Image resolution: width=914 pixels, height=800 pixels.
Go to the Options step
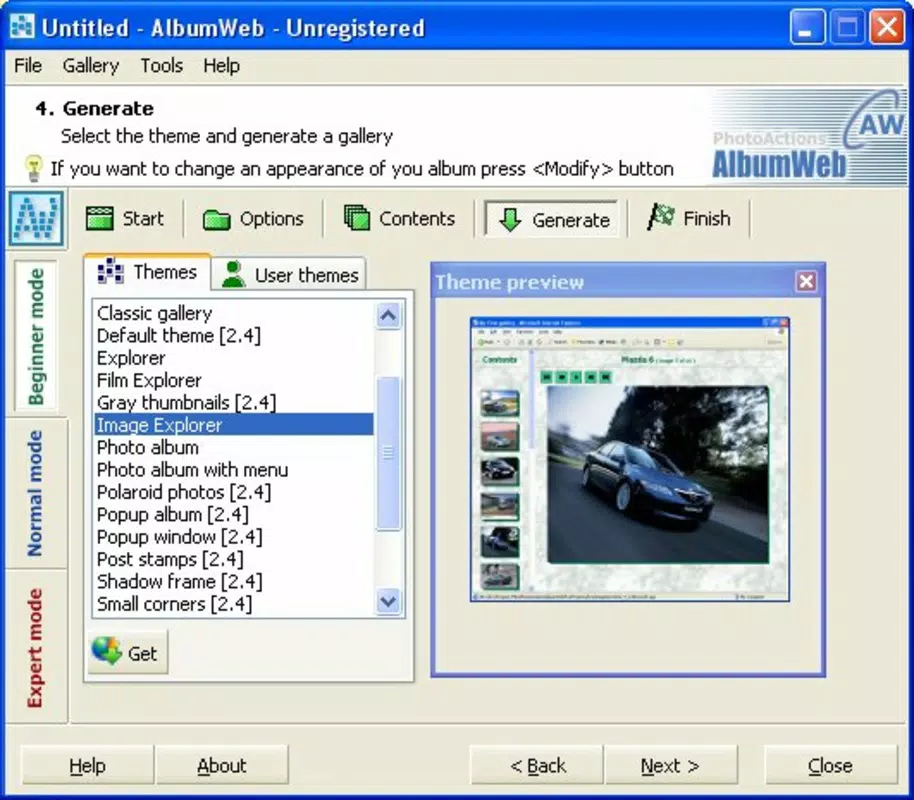point(253,219)
